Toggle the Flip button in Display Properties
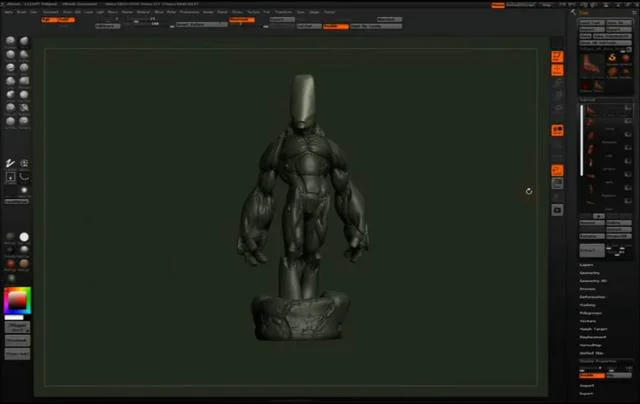 [x=619, y=375]
